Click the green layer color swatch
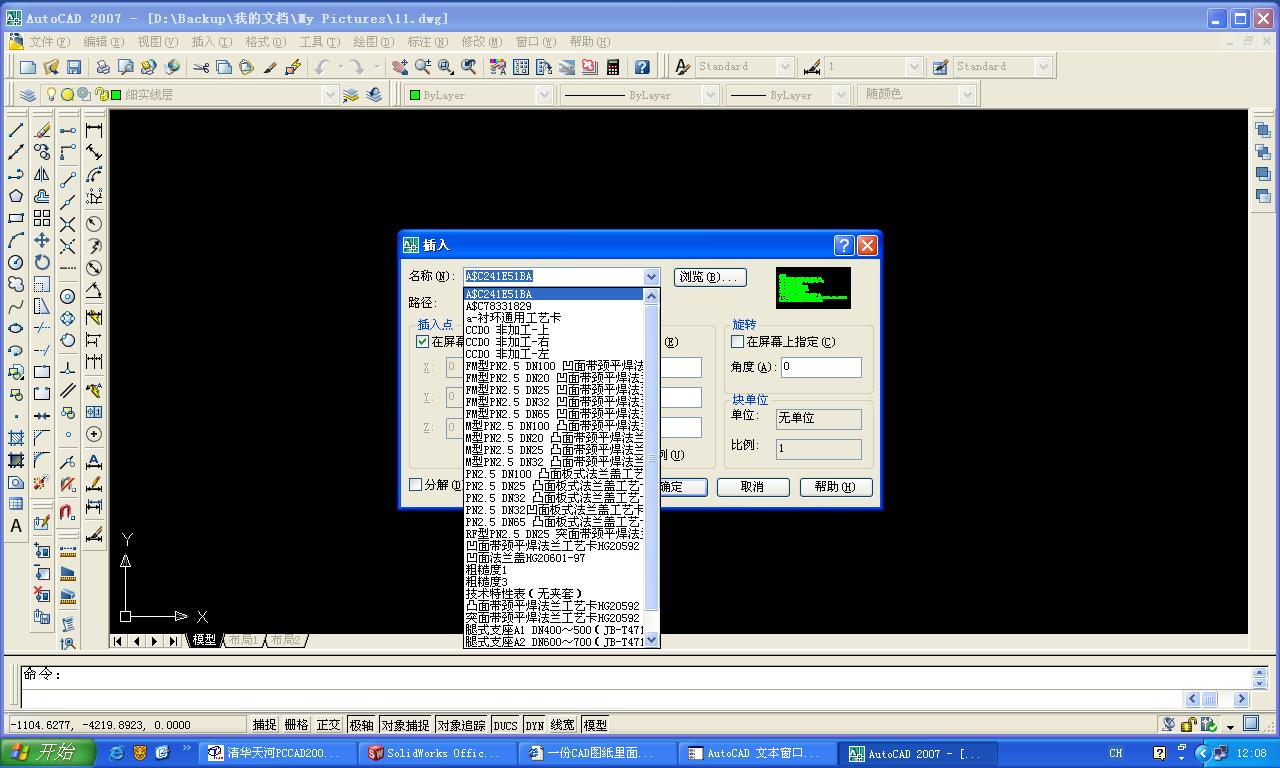This screenshot has width=1280, height=768. 116,95
